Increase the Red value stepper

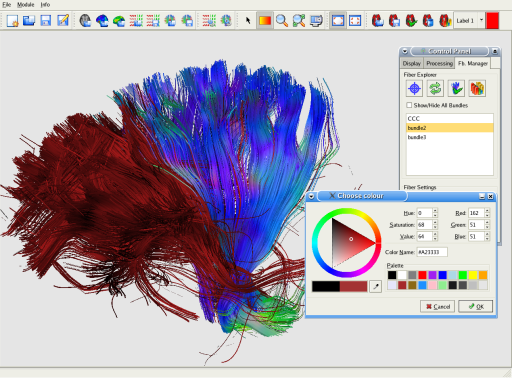487,211
